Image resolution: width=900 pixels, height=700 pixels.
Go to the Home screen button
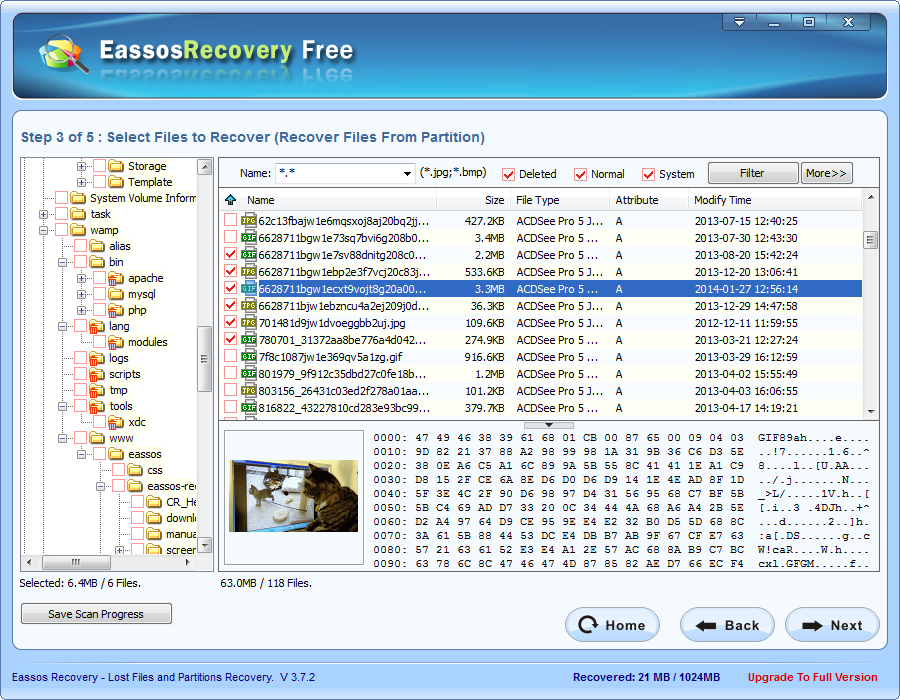pyautogui.click(x=612, y=625)
